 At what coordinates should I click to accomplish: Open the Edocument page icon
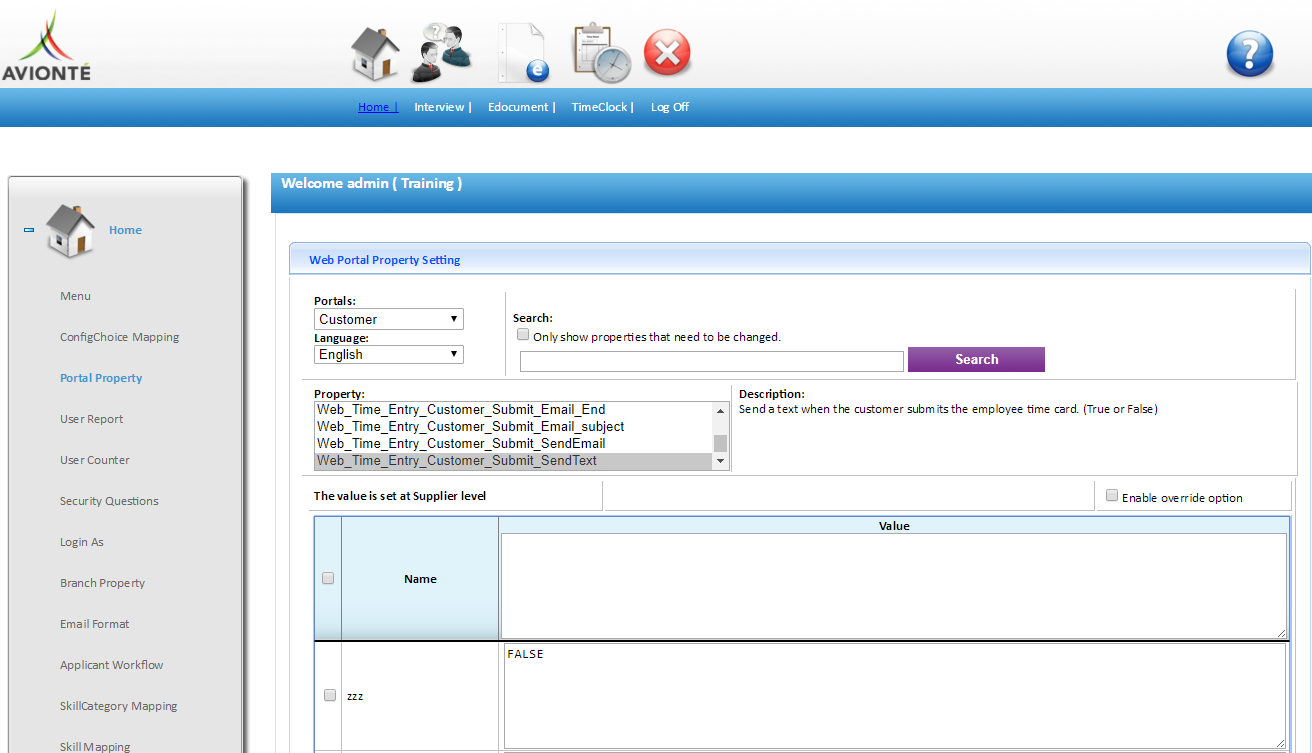pyautogui.click(x=524, y=53)
